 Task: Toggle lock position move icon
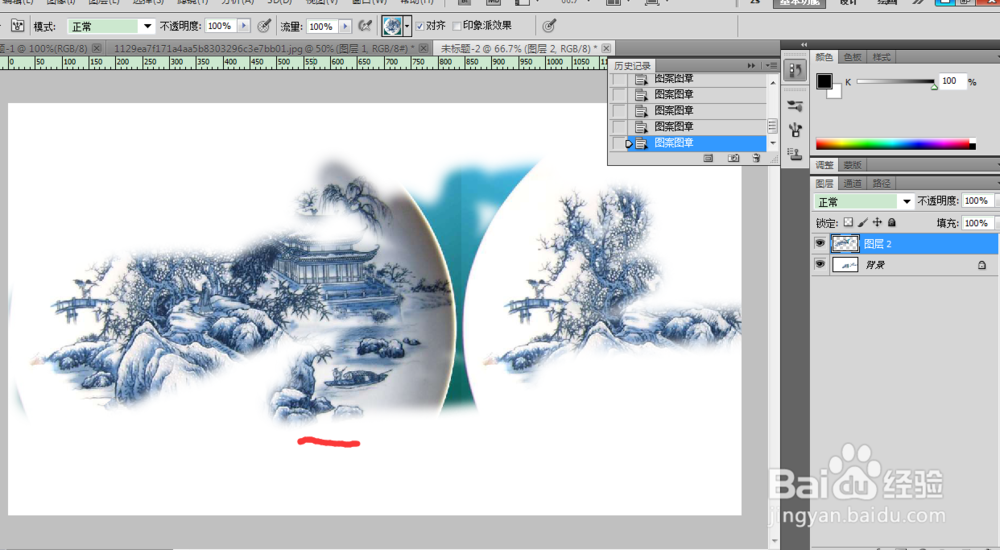coord(877,223)
